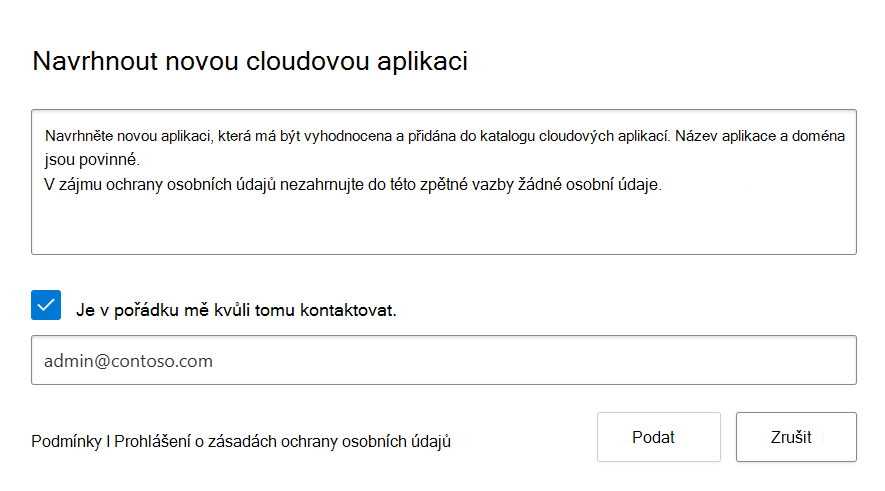Open the Prohlášení o zásadách ochrany osobních údajů link
Viewport: 885px width, 491px height.
282,441
